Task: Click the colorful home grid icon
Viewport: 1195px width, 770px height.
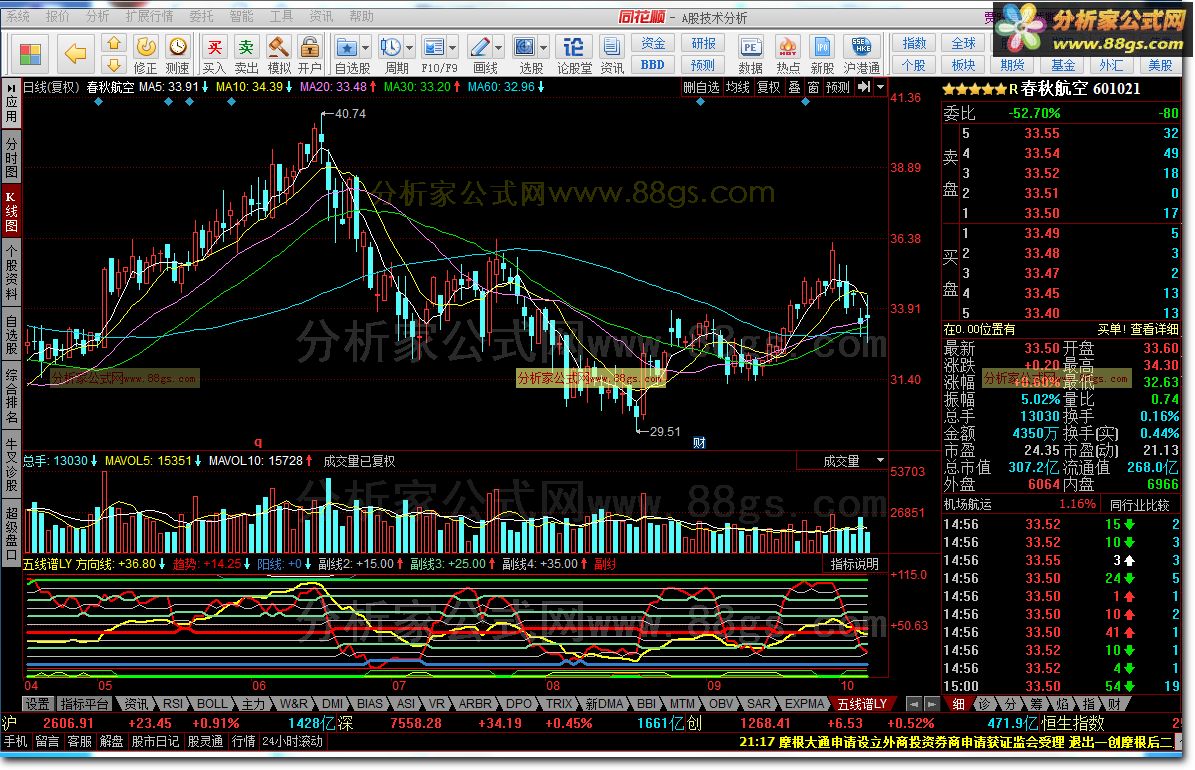Action: [30, 54]
